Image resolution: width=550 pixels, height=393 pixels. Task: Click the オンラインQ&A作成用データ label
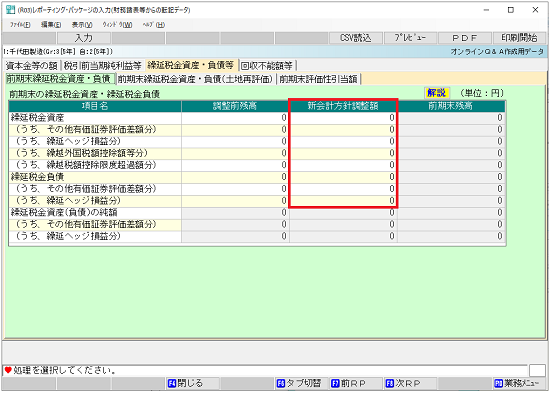[497, 52]
